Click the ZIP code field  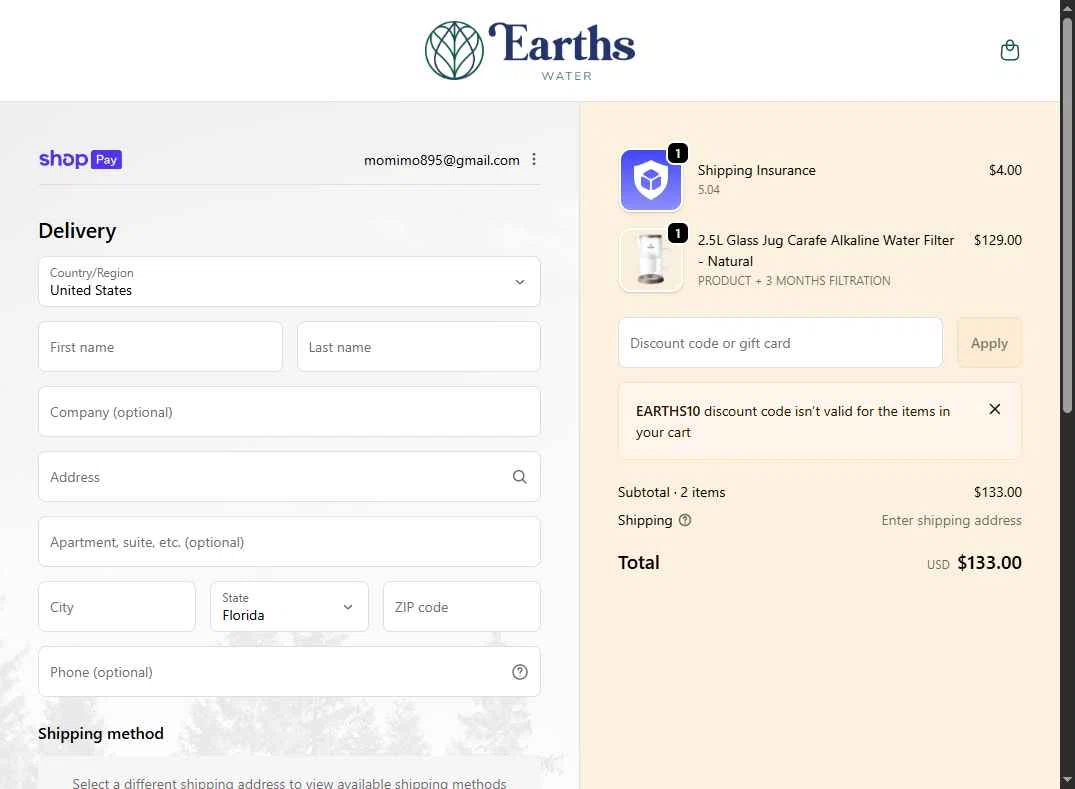pyautogui.click(x=462, y=607)
